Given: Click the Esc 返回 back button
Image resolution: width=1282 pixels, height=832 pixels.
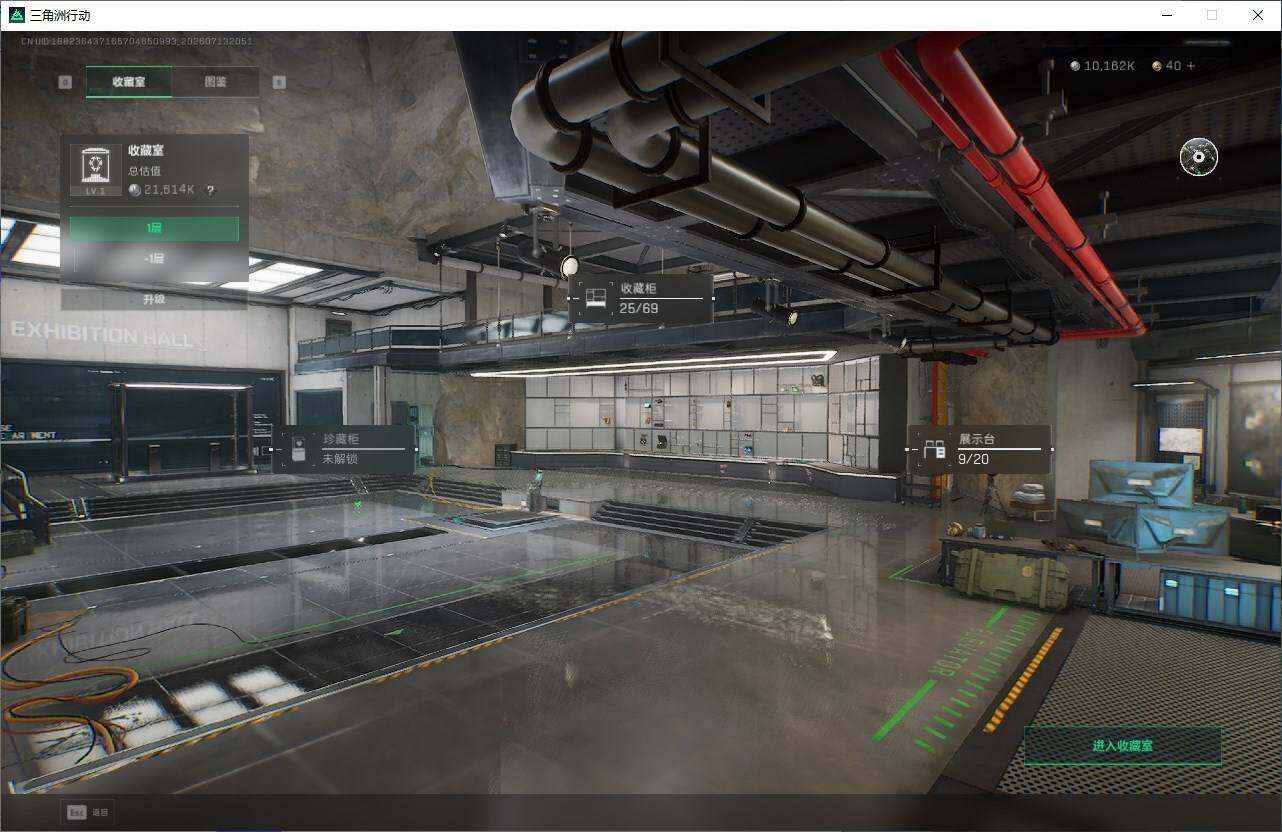Looking at the screenshot, I should pos(87,813).
